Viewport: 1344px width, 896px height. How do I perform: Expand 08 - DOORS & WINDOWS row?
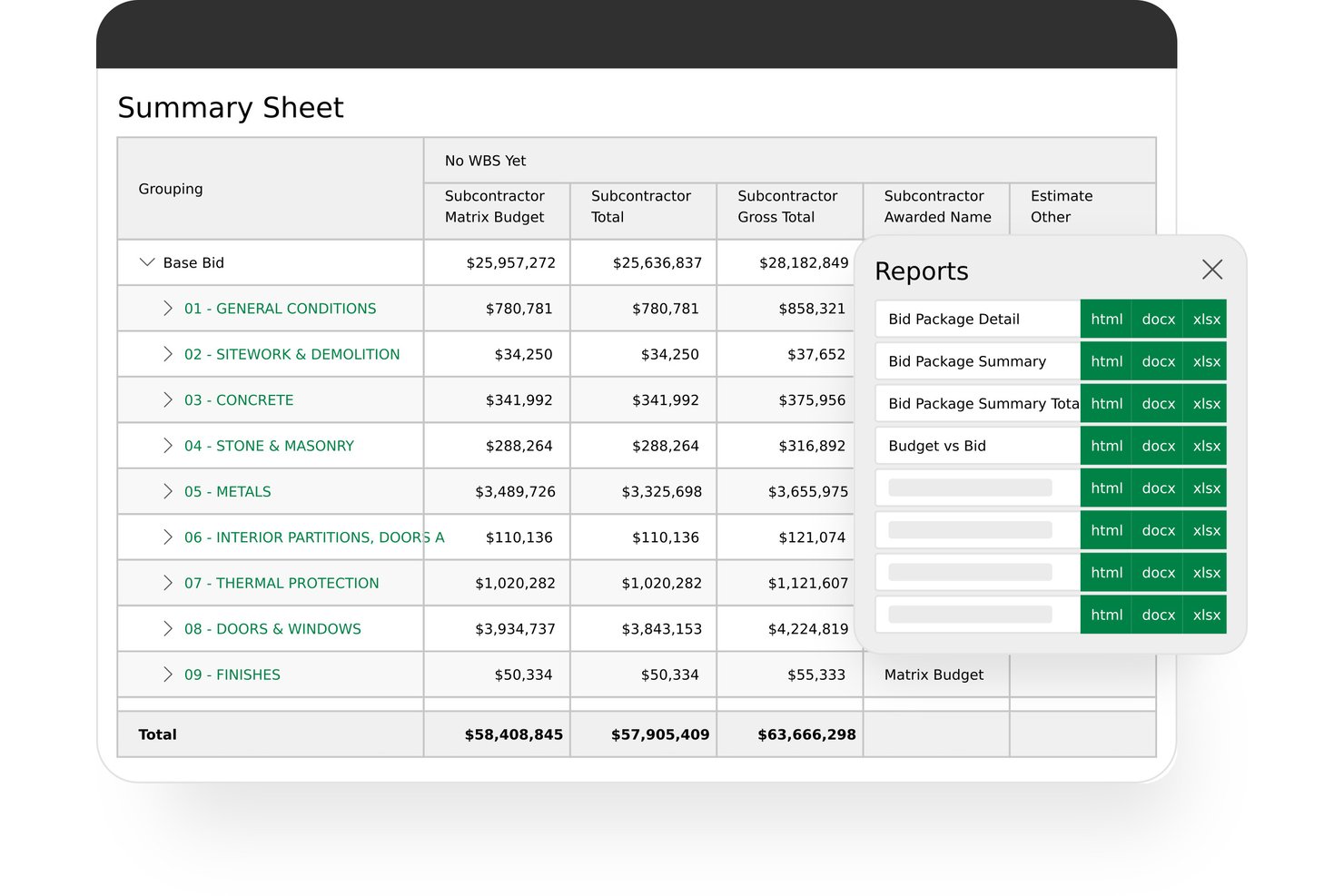pyautogui.click(x=168, y=629)
